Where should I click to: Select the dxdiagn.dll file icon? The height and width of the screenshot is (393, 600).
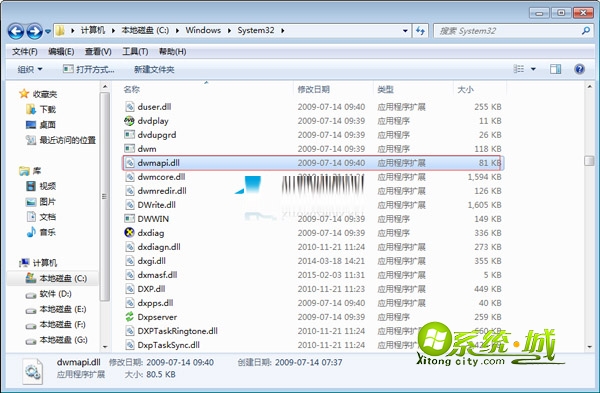[130, 247]
